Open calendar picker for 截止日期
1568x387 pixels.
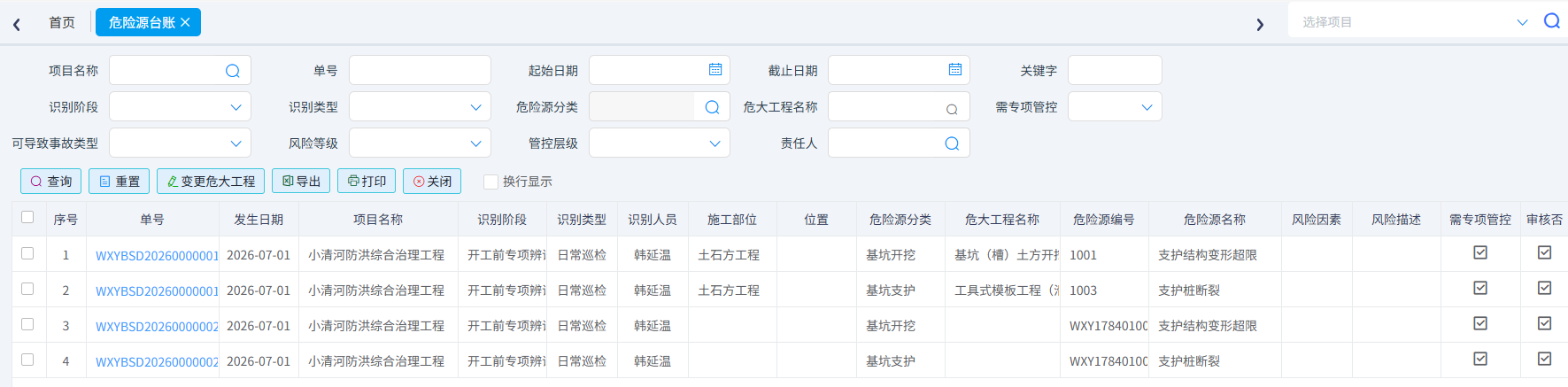tap(955, 70)
